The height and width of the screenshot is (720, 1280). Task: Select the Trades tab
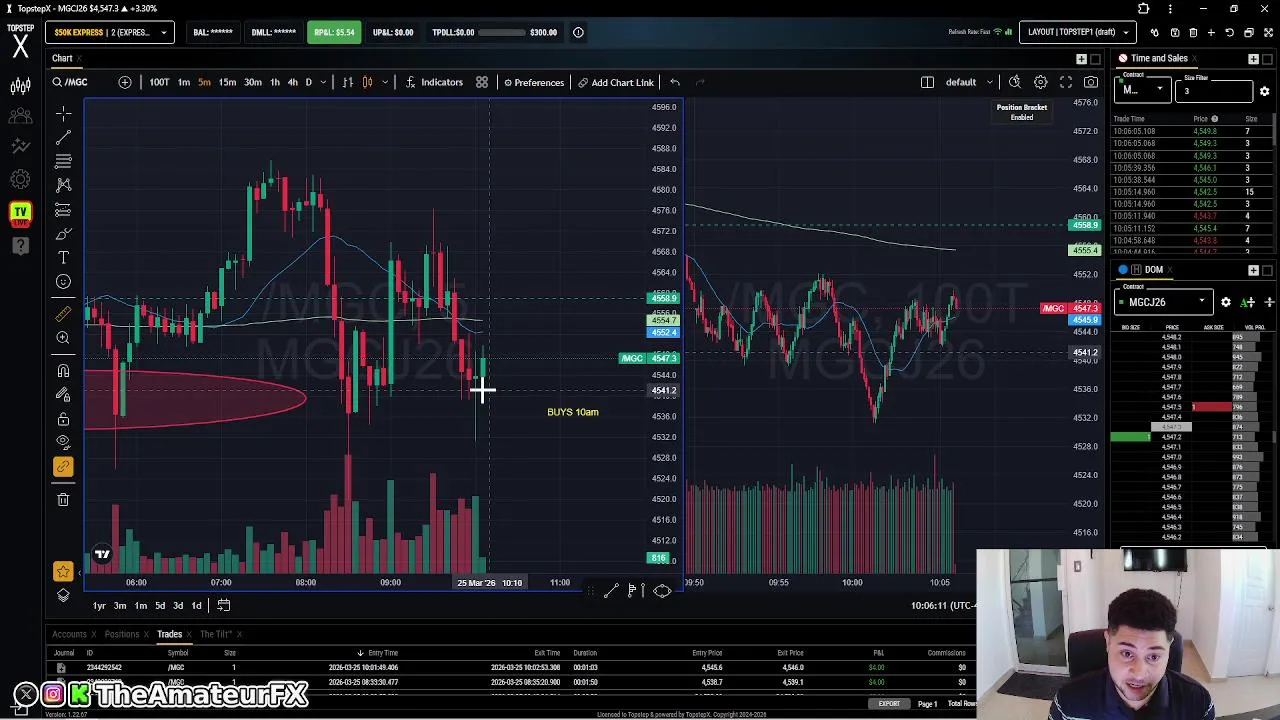169,634
